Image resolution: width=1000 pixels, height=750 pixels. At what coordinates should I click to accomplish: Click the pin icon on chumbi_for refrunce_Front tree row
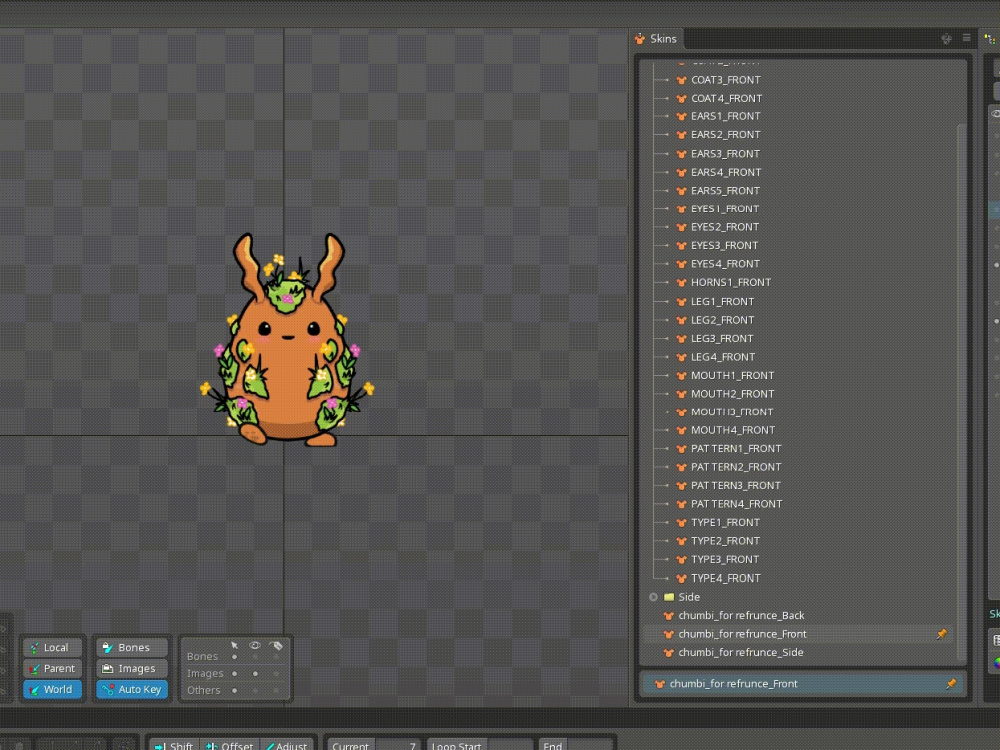pyautogui.click(x=942, y=633)
